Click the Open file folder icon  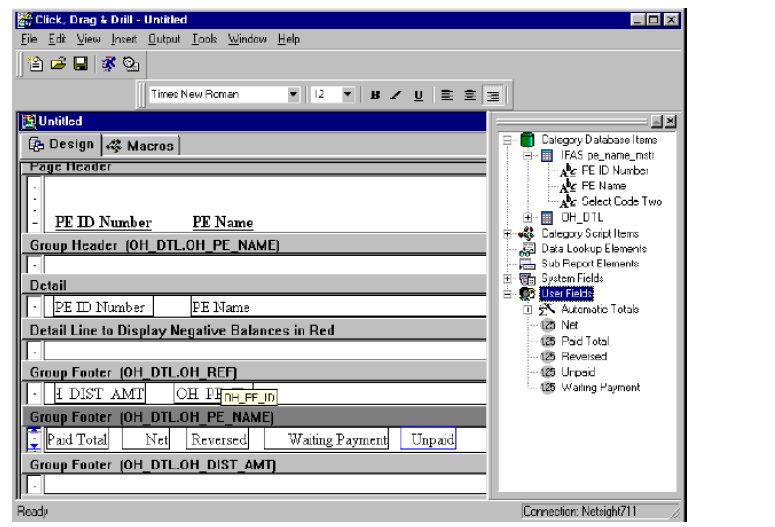[x=58, y=64]
